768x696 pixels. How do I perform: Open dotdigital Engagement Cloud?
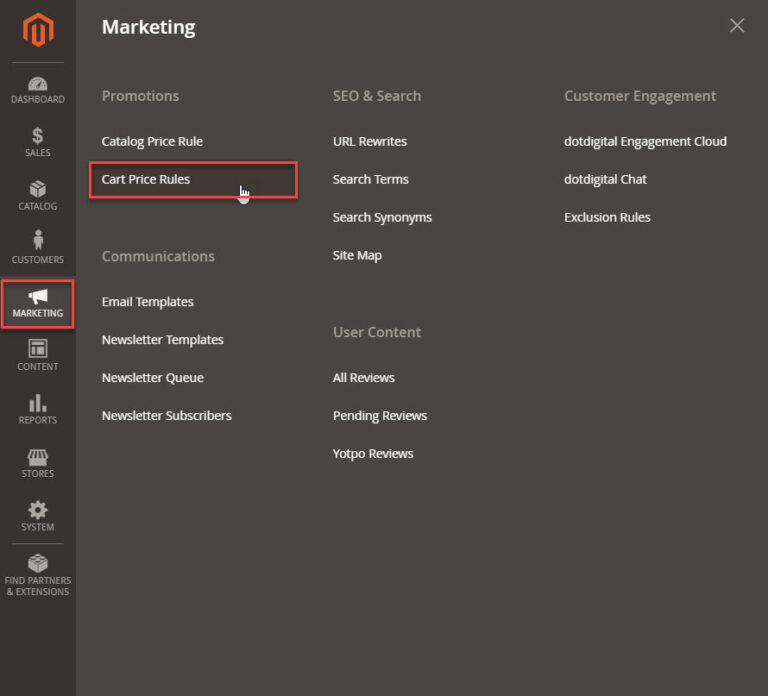tap(646, 142)
